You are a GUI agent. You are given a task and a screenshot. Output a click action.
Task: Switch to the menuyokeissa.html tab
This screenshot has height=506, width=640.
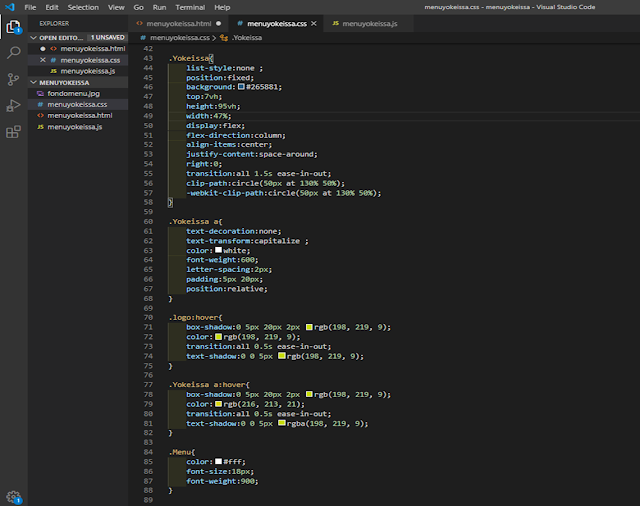click(x=180, y=22)
